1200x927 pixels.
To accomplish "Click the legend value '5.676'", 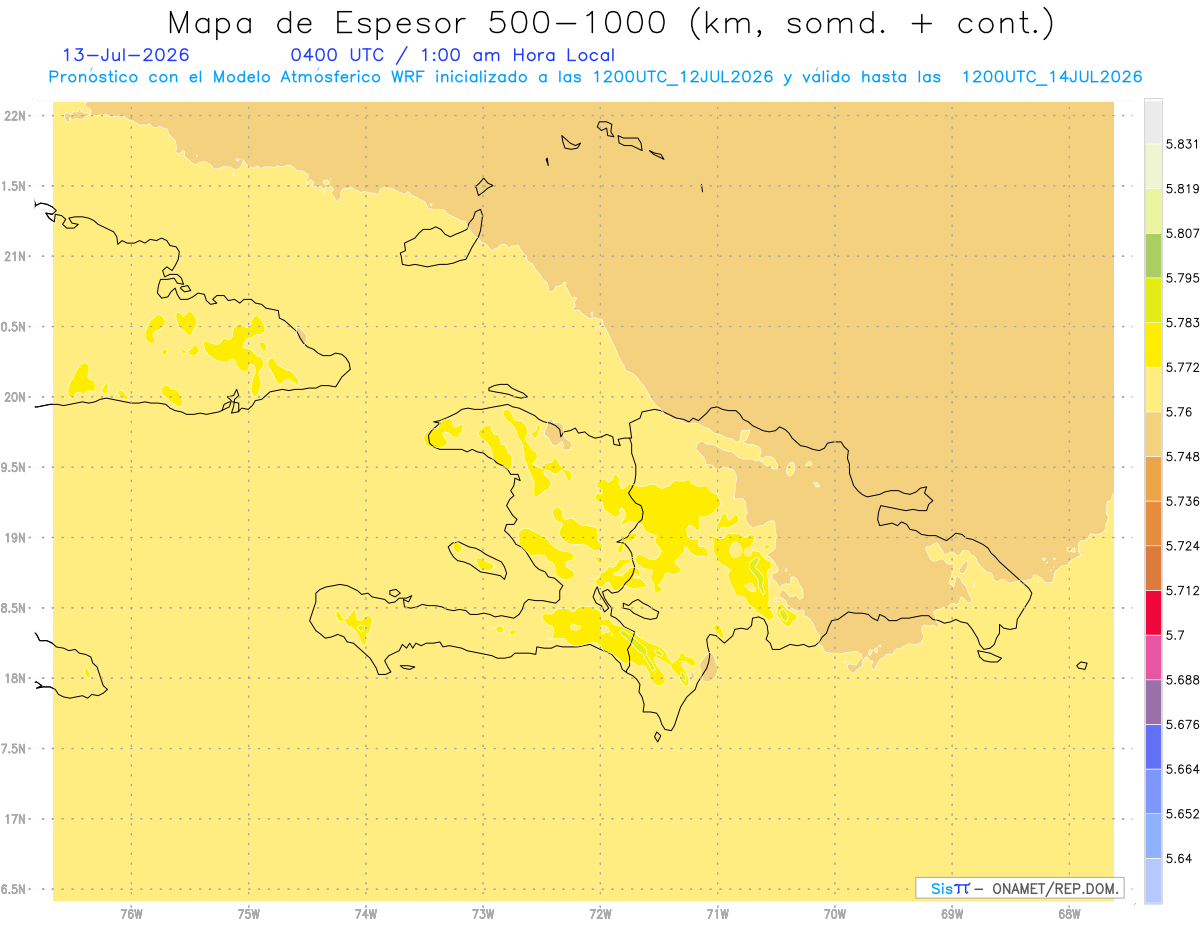I will (x=1183, y=724).
